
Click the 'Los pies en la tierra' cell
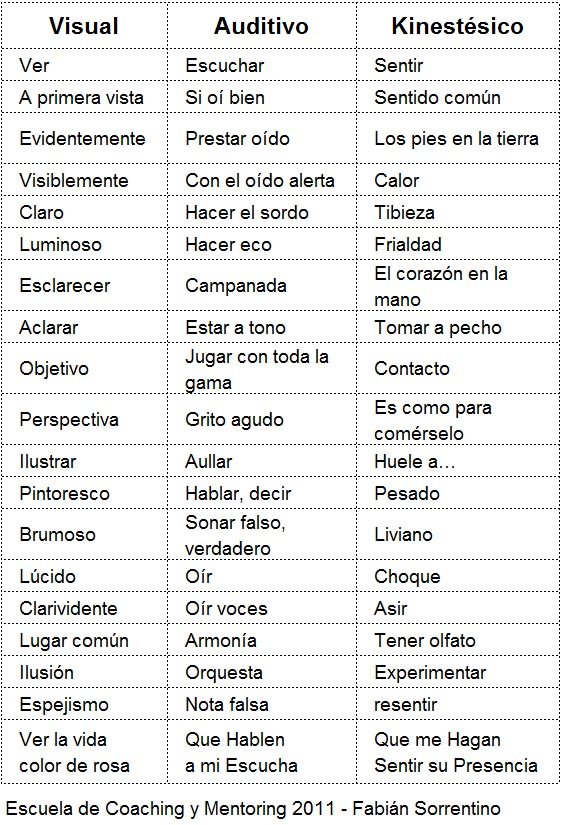click(x=456, y=138)
